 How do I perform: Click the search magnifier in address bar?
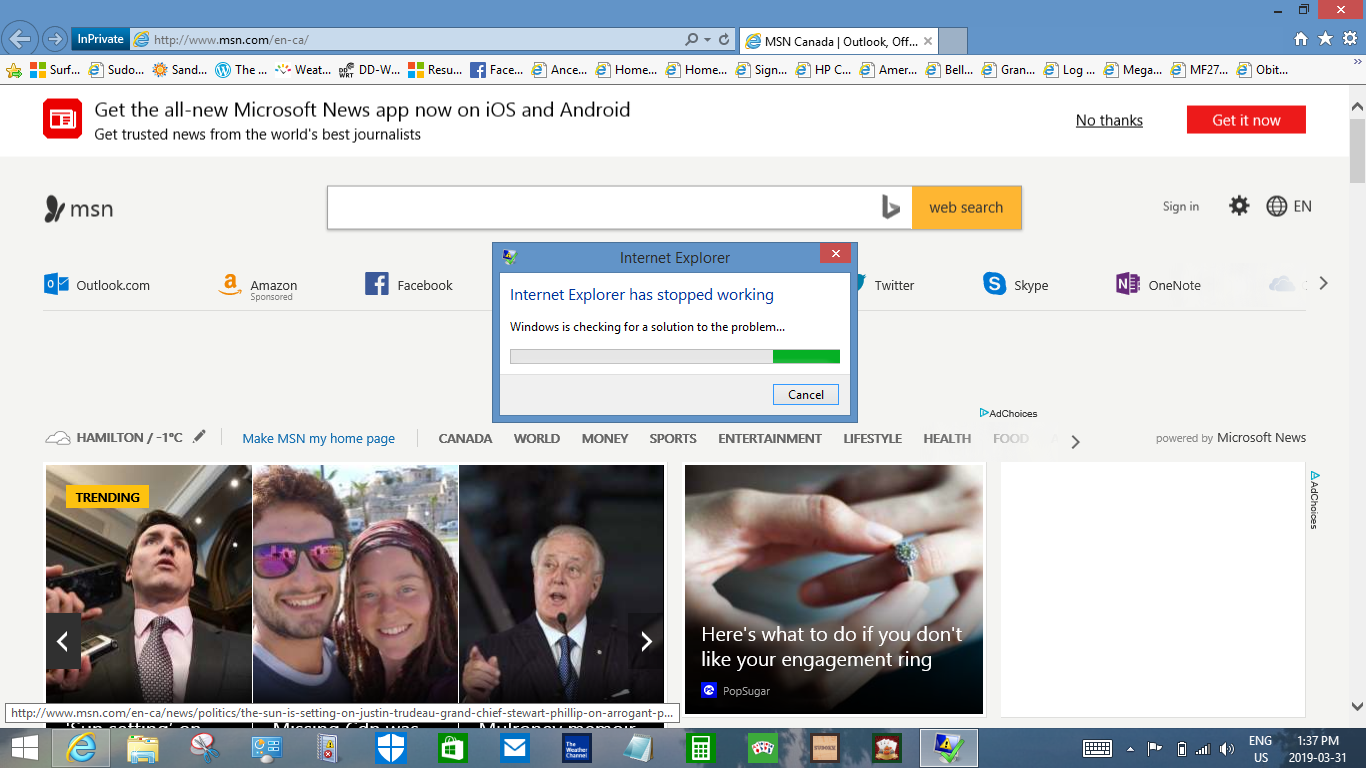(x=691, y=39)
